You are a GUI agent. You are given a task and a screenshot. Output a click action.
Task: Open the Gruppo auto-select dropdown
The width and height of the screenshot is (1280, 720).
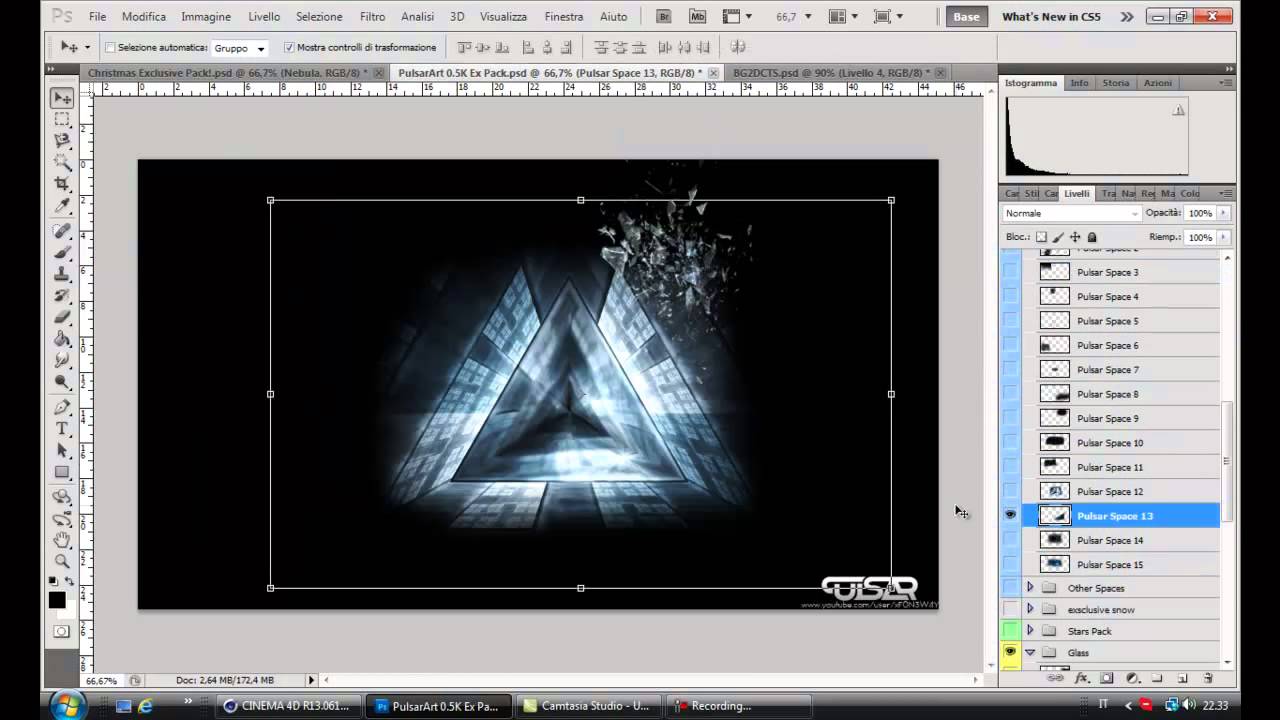pyautogui.click(x=240, y=48)
